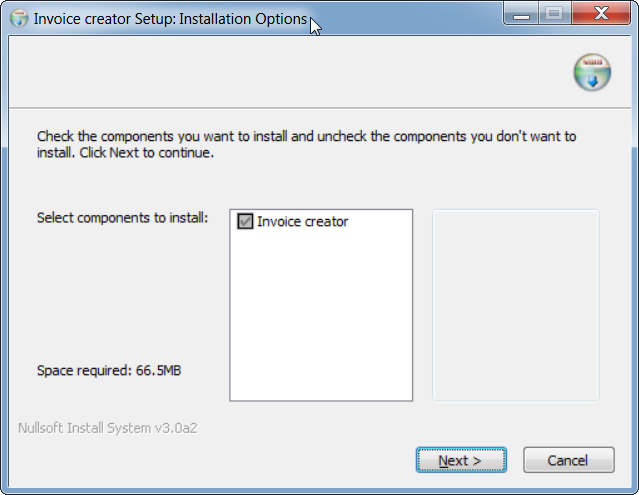Image resolution: width=639 pixels, height=495 pixels.
Task: Click empty space in the components list box
Action: (320, 320)
